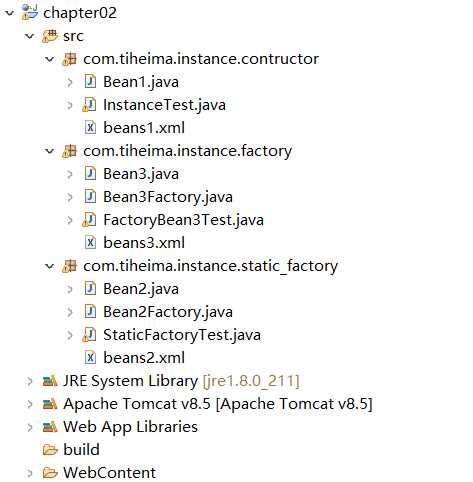Image resolution: width=473 pixels, height=482 pixels.
Task: Click the src source folder icon
Action: tap(50, 36)
